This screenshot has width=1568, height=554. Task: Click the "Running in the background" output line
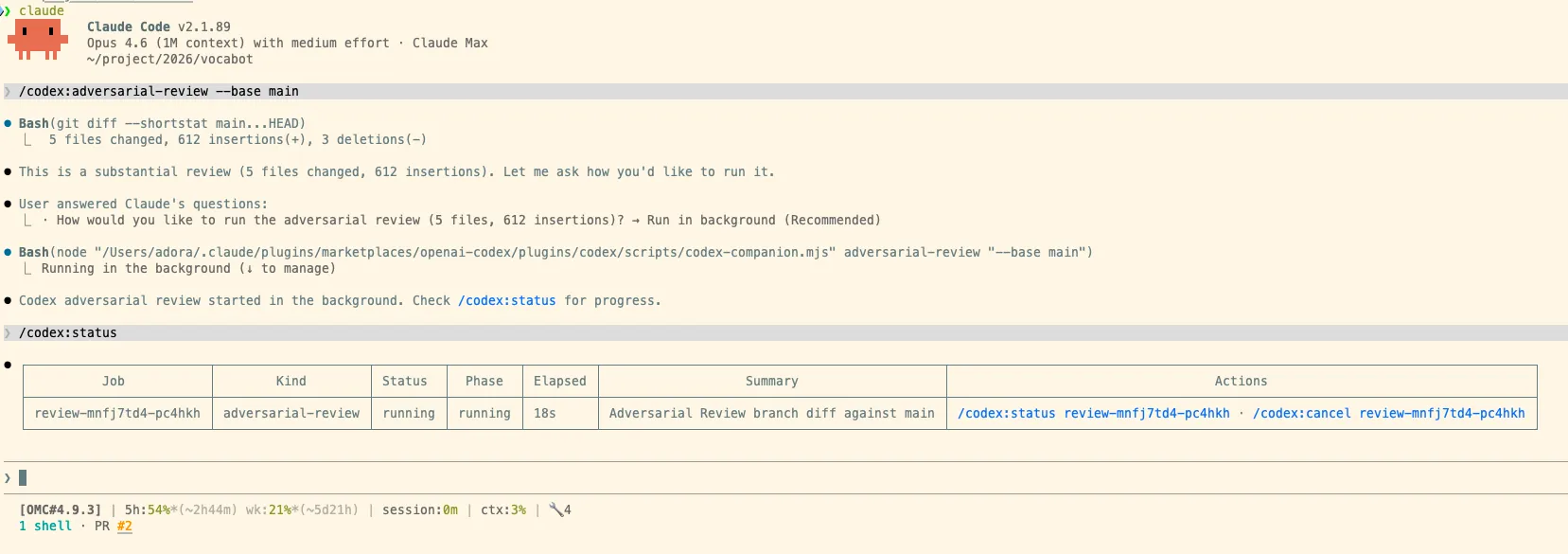[x=187, y=268]
